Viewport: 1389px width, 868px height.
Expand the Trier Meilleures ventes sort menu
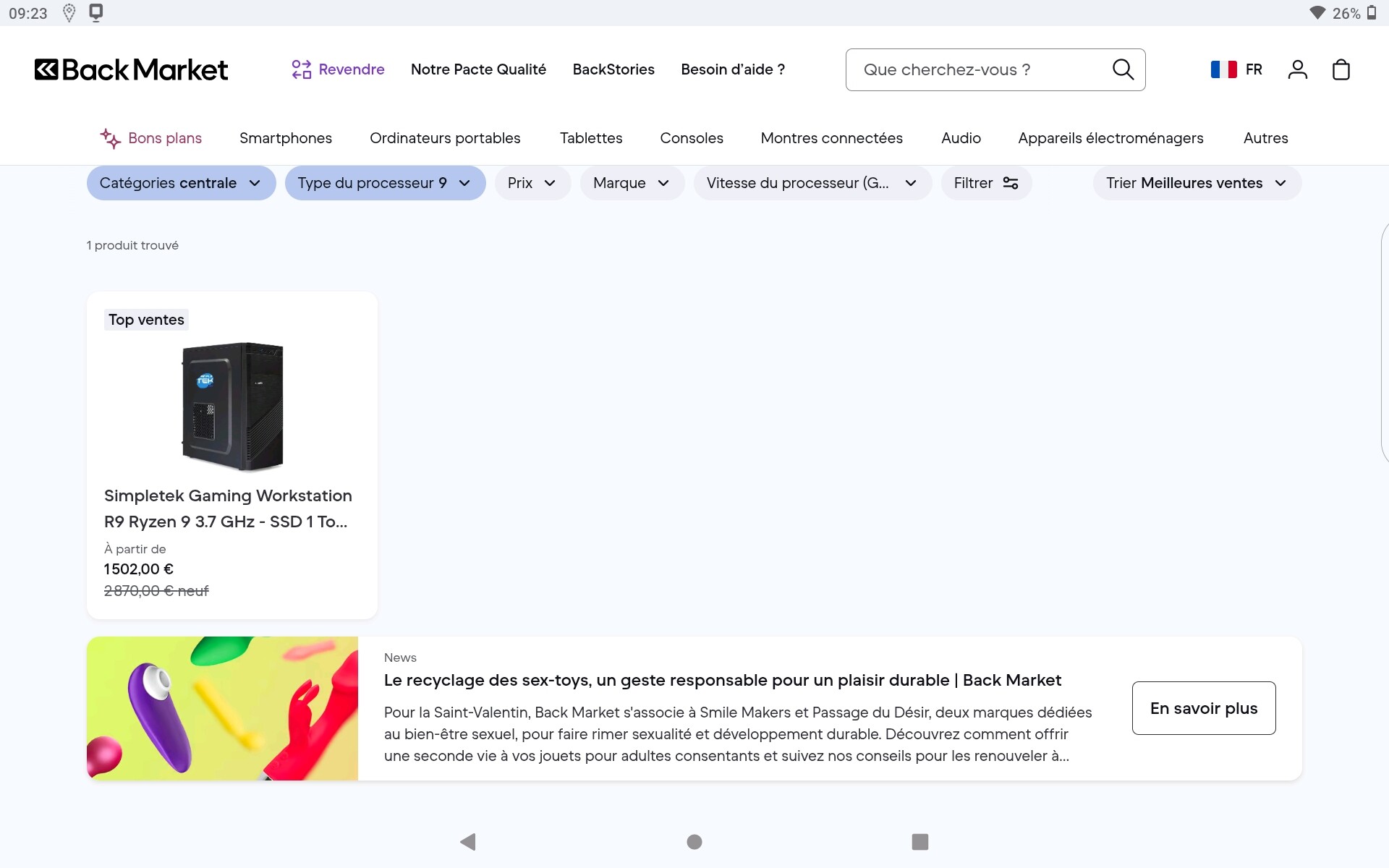(x=1197, y=183)
